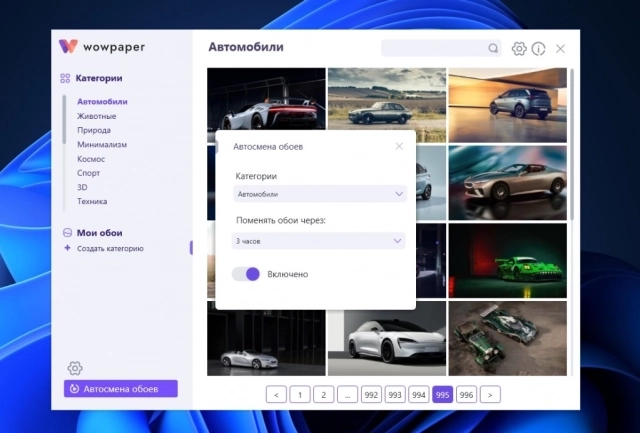
Task: Go to next page arrow
Action: (x=490, y=394)
